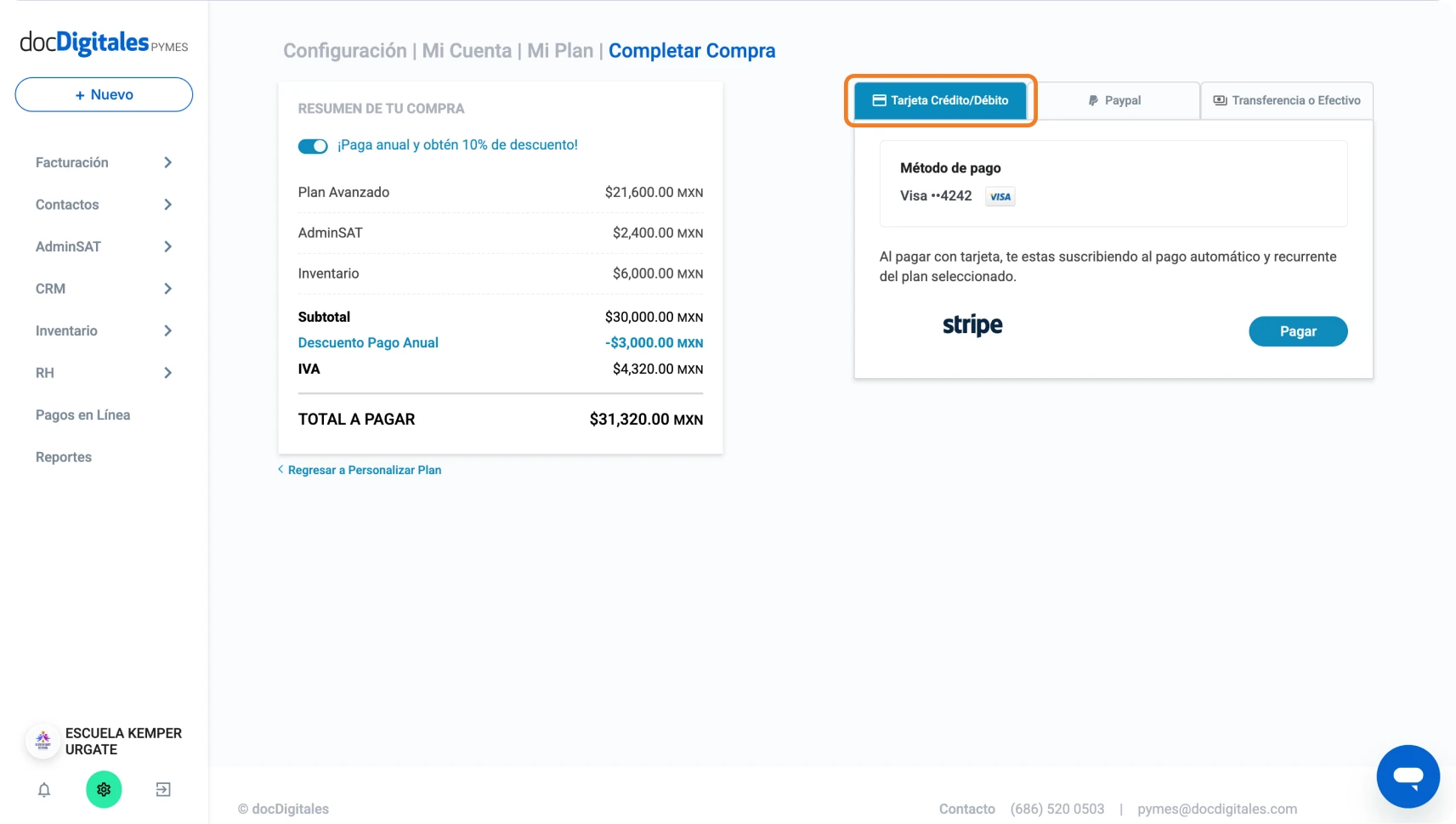Click the Visa card logo

click(x=1000, y=196)
